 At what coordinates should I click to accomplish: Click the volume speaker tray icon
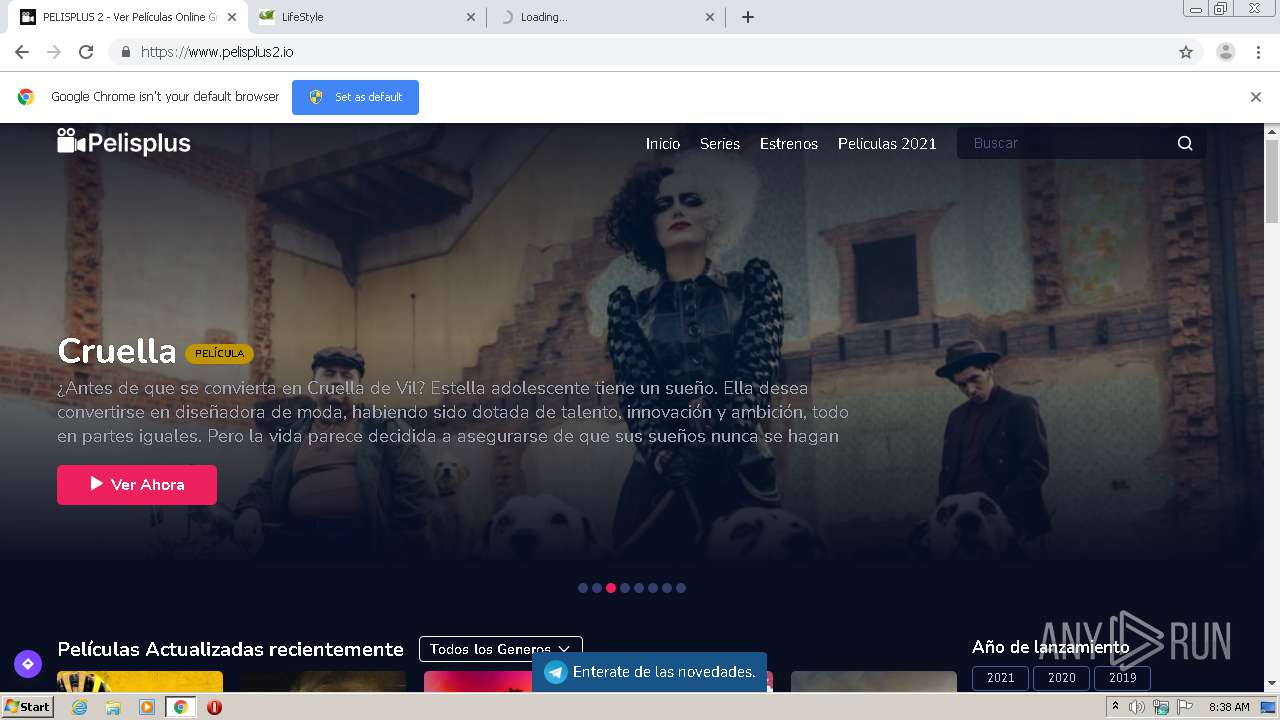1137,707
